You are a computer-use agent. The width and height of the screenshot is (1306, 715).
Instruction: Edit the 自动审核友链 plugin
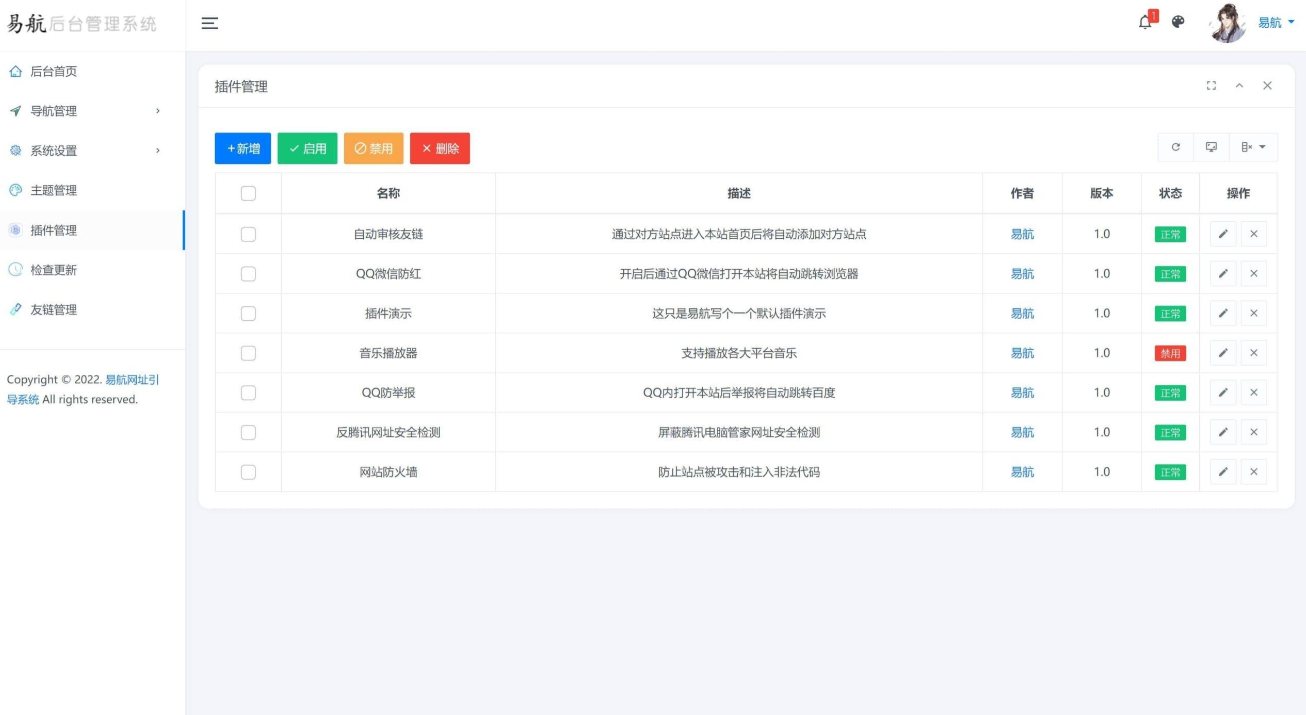pos(1223,234)
